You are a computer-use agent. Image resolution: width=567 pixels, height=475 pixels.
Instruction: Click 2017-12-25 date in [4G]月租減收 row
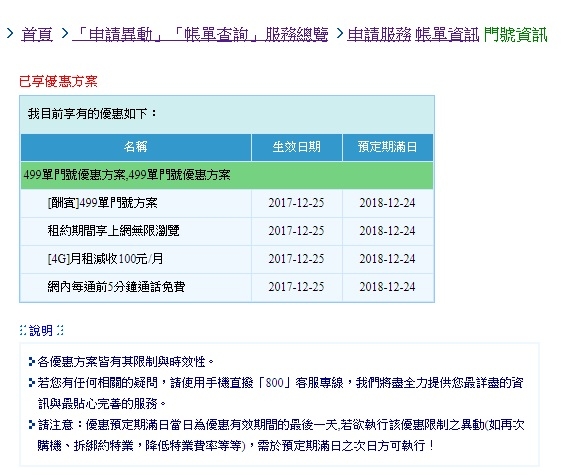point(296,259)
